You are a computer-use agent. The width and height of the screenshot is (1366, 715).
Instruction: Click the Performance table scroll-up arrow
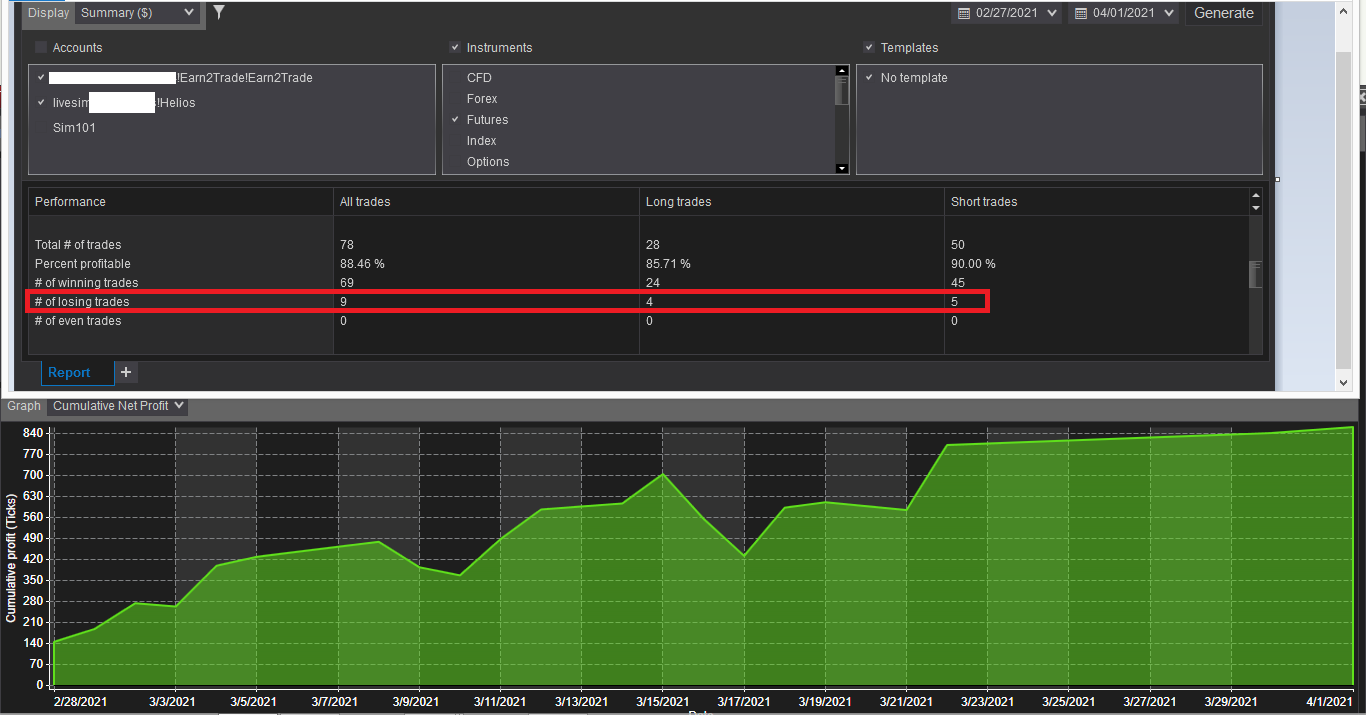click(x=1256, y=197)
